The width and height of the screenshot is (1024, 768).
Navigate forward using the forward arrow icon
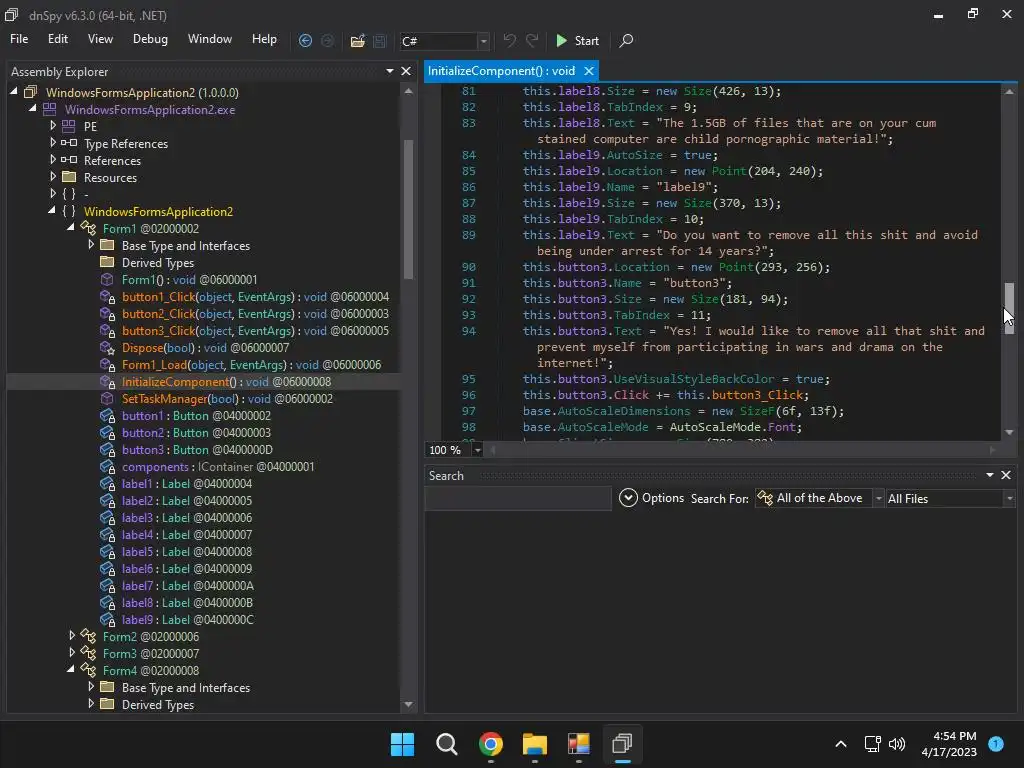pos(327,40)
